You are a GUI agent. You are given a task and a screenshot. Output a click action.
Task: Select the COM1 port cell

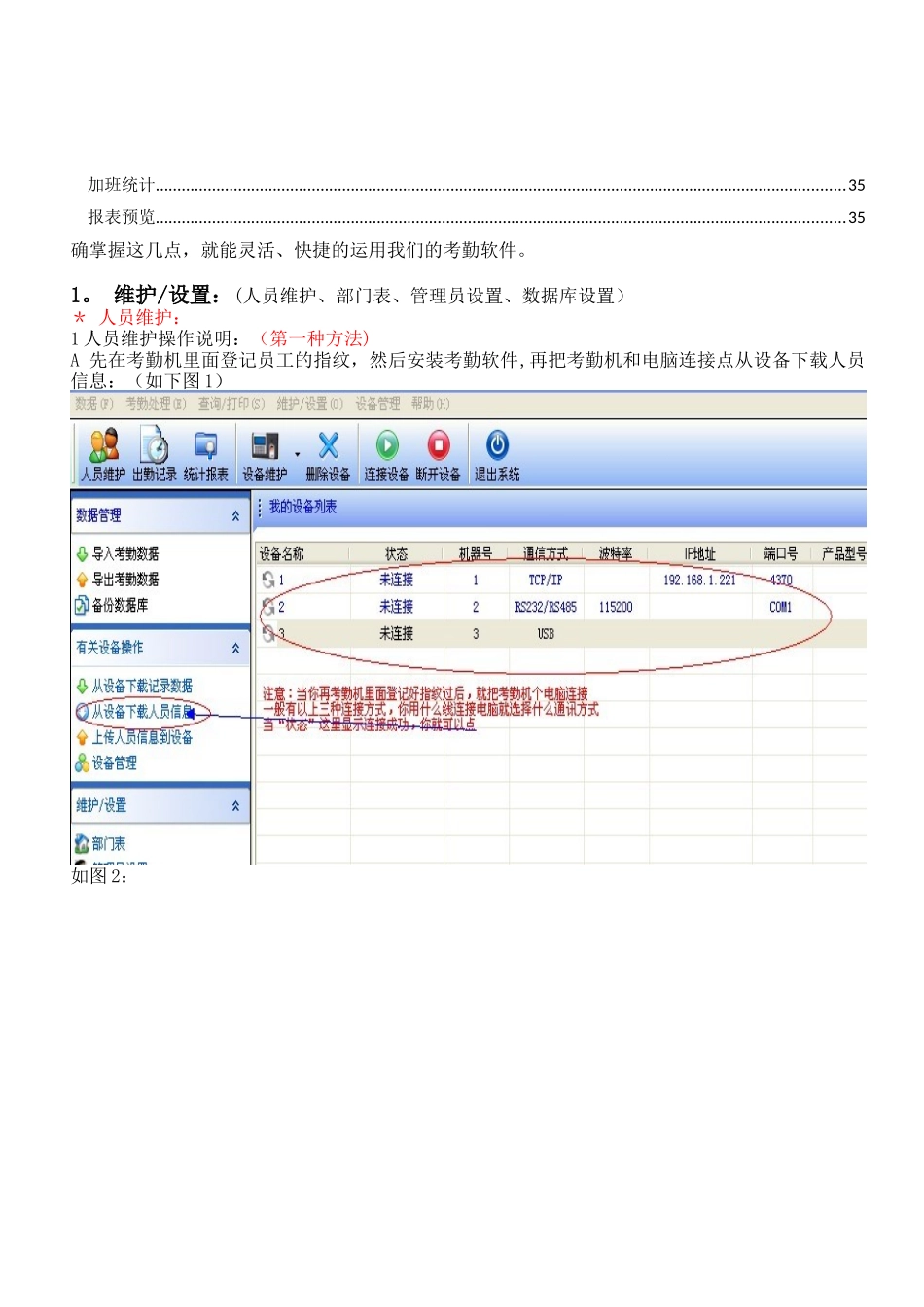click(781, 607)
